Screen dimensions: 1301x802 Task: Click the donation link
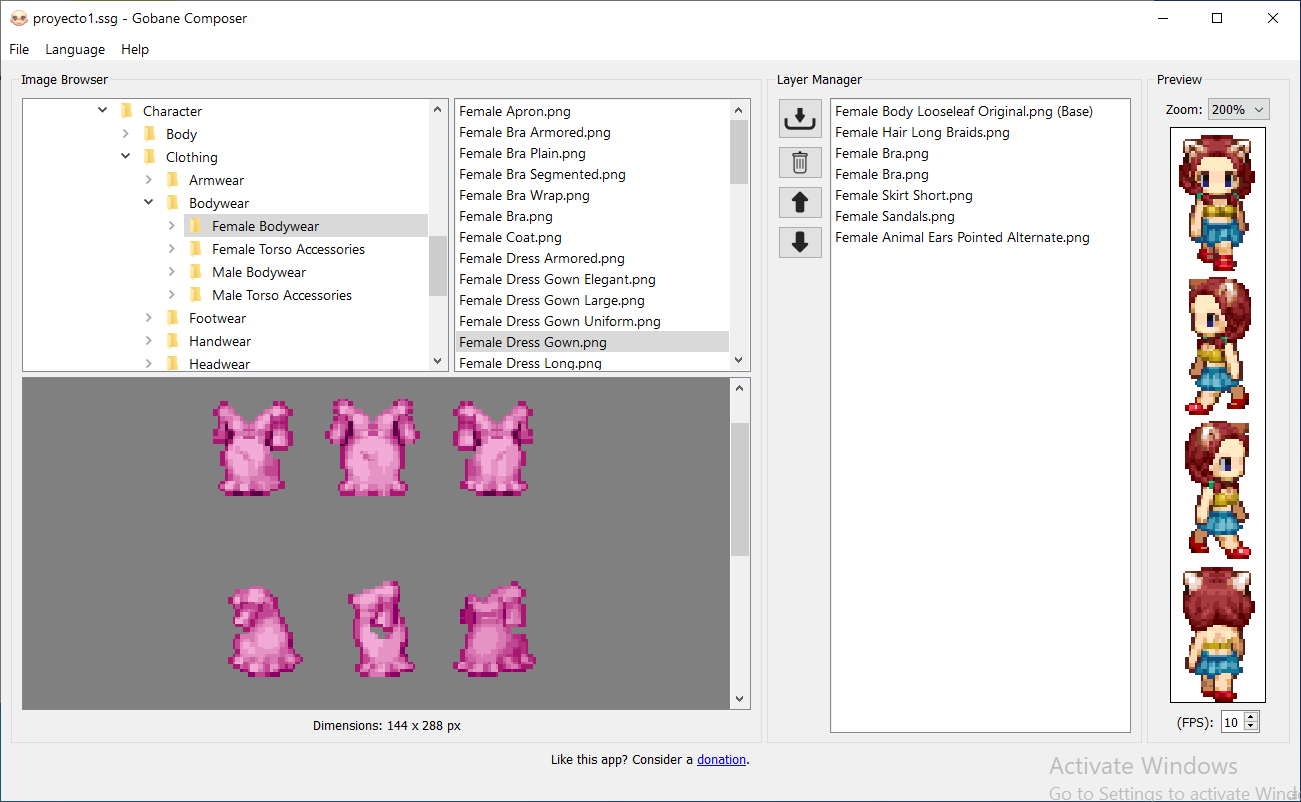721,759
